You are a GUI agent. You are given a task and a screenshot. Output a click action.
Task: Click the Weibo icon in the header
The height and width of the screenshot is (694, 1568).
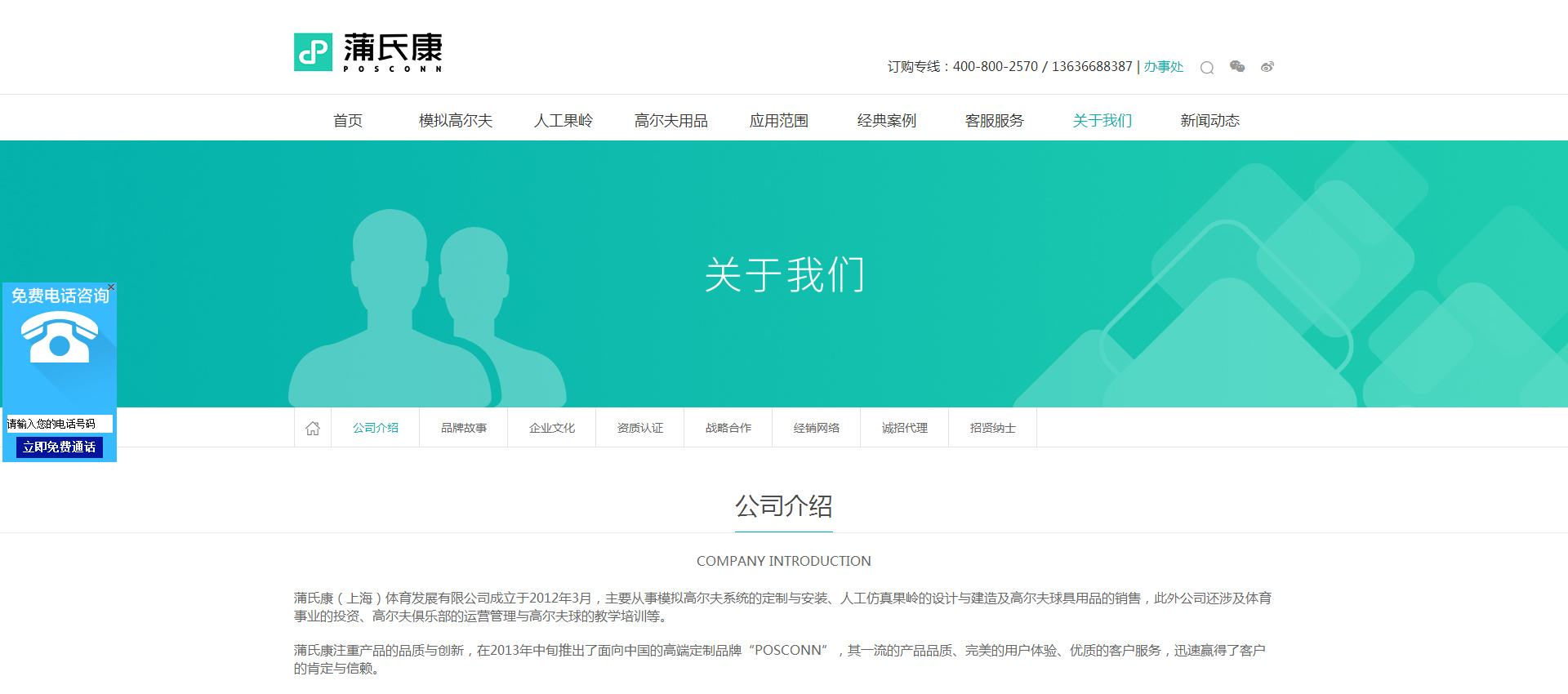1267,67
